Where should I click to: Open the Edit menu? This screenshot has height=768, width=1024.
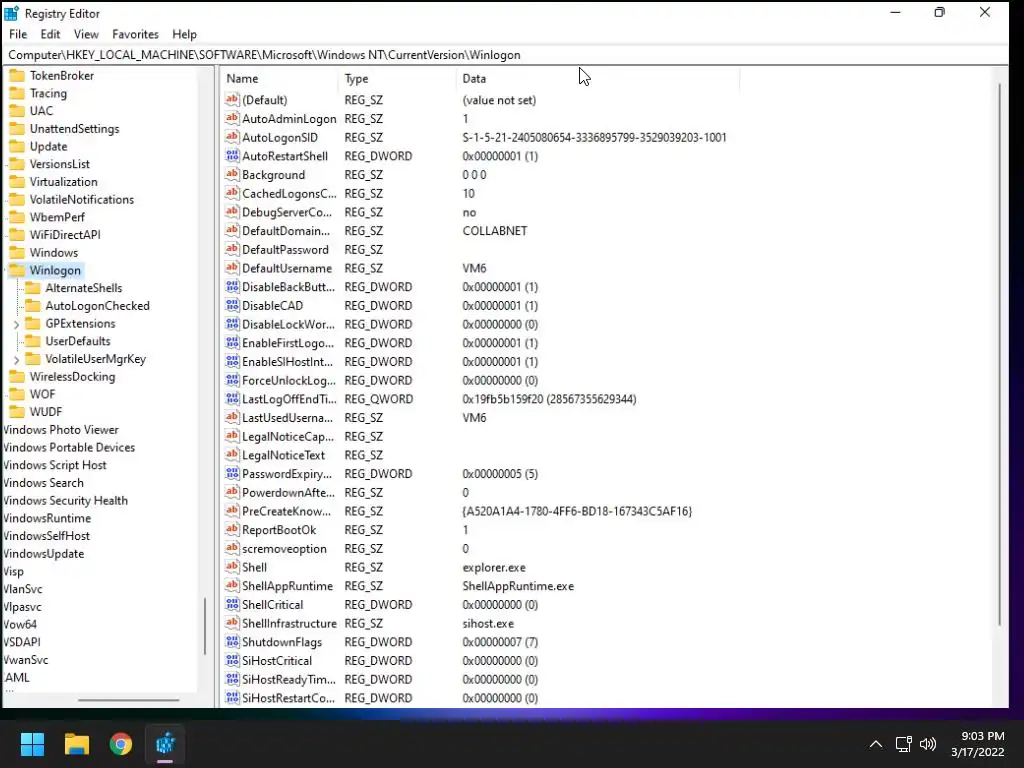(50, 34)
